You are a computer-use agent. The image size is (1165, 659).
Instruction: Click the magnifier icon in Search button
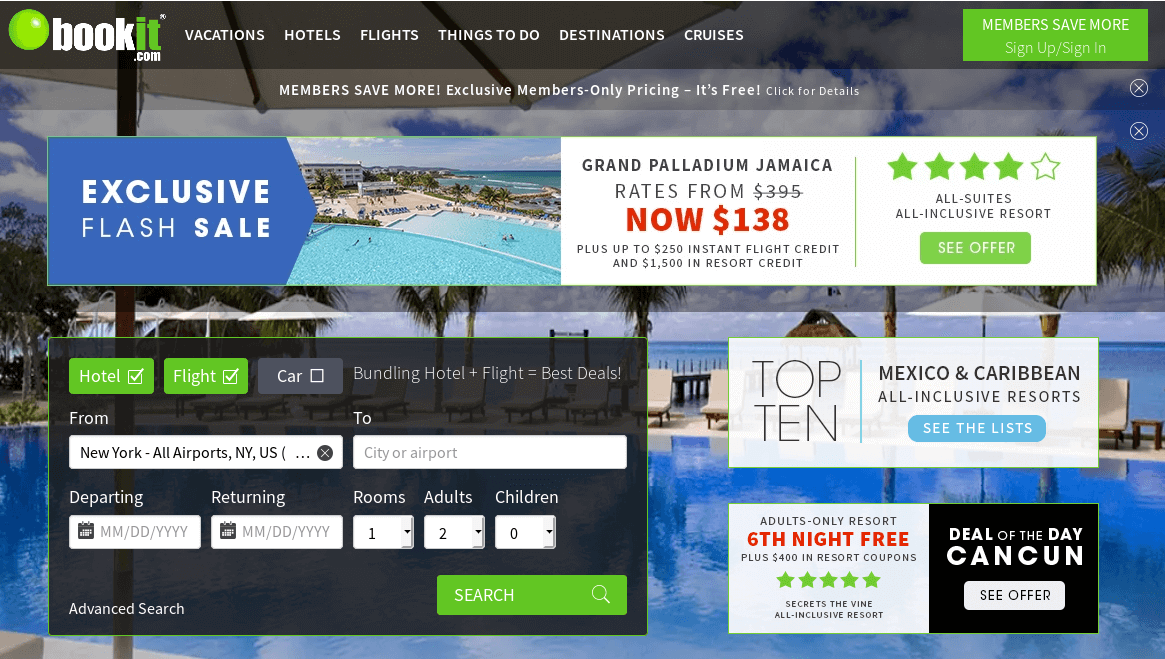[600, 594]
